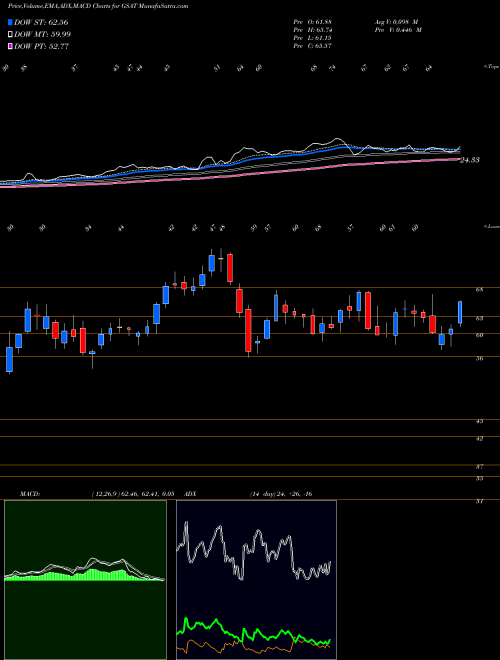Click the '<Lows' axis label
This screenshot has width=500, height=660.
pos(491,227)
